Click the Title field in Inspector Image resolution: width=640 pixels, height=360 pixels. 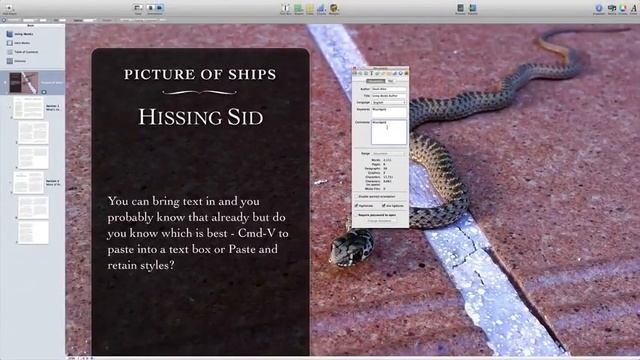(389, 96)
